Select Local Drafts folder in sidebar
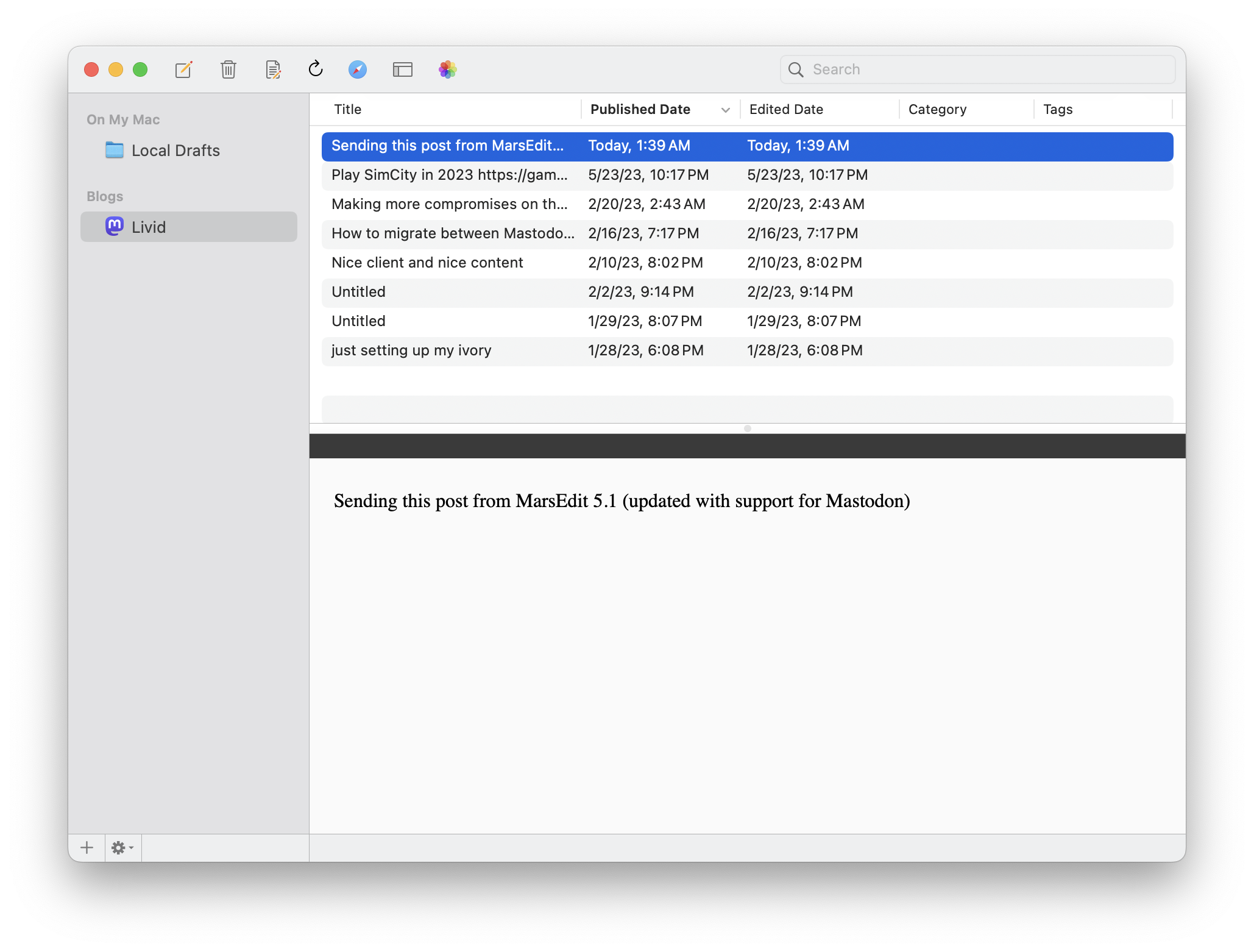This screenshot has width=1254, height=952. pos(175,151)
